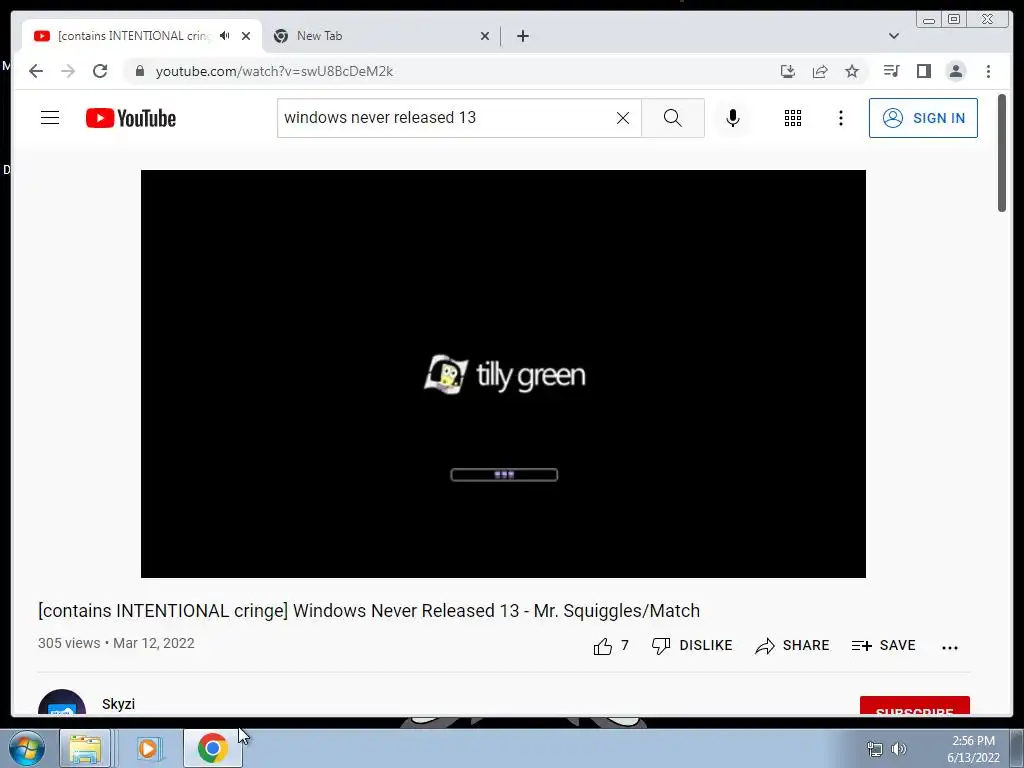Open the clock and date in the tray
The width and height of the screenshot is (1024, 768).
[973, 749]
